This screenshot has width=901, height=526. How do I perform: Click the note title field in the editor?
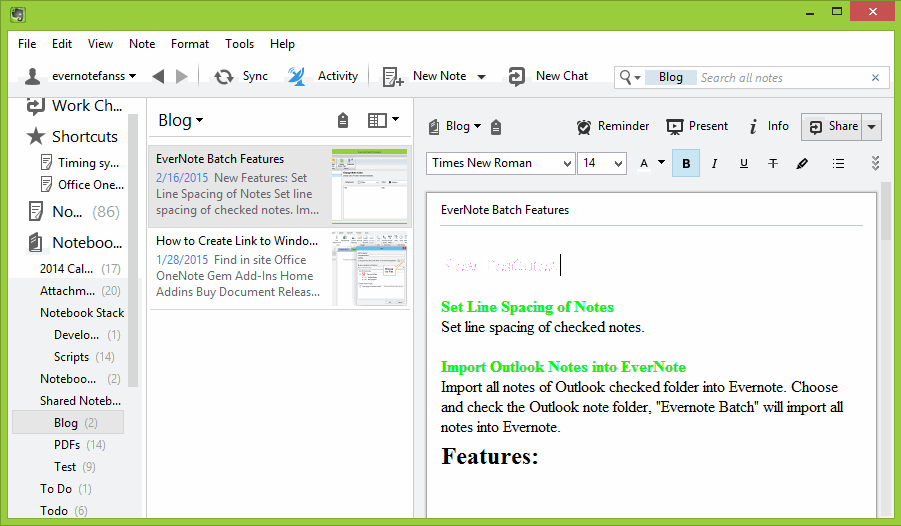click(651, 210)
